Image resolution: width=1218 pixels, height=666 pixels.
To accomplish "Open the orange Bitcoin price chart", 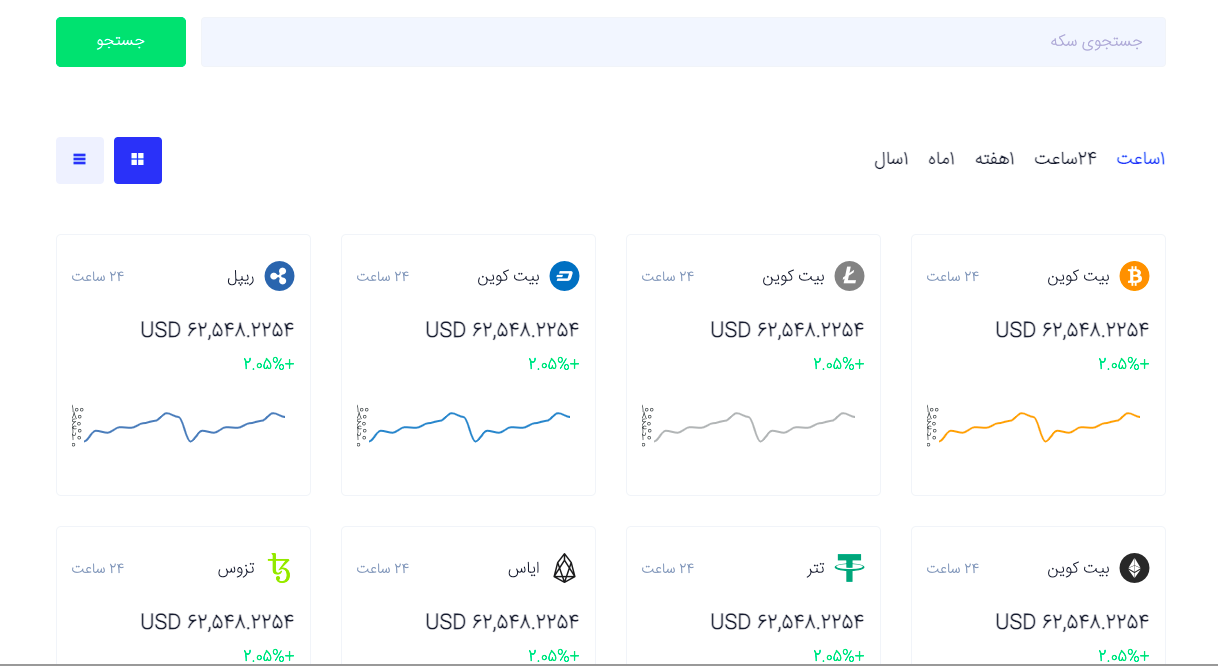I will pyautogui.click(x=1038, y=426).
